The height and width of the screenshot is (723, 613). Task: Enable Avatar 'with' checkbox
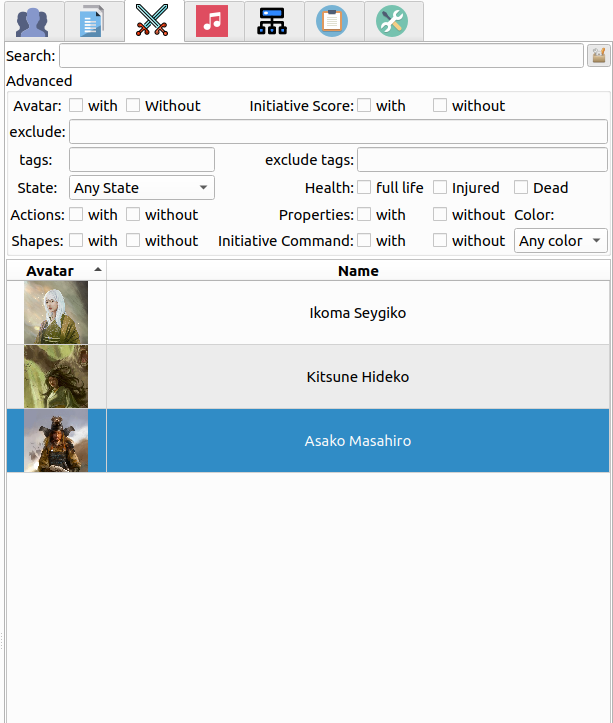76,106
